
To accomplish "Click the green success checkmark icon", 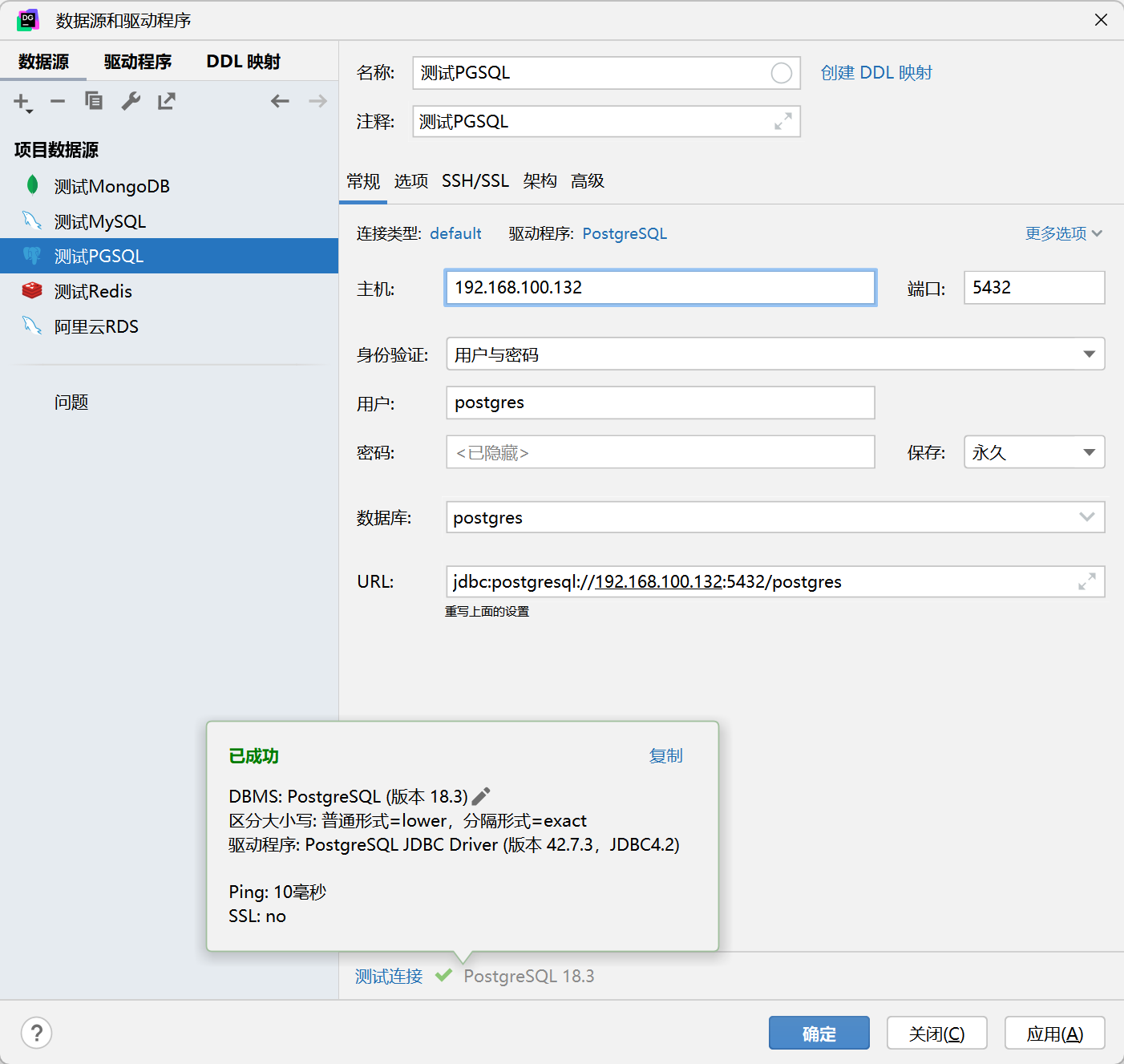I will pos(443,976).
